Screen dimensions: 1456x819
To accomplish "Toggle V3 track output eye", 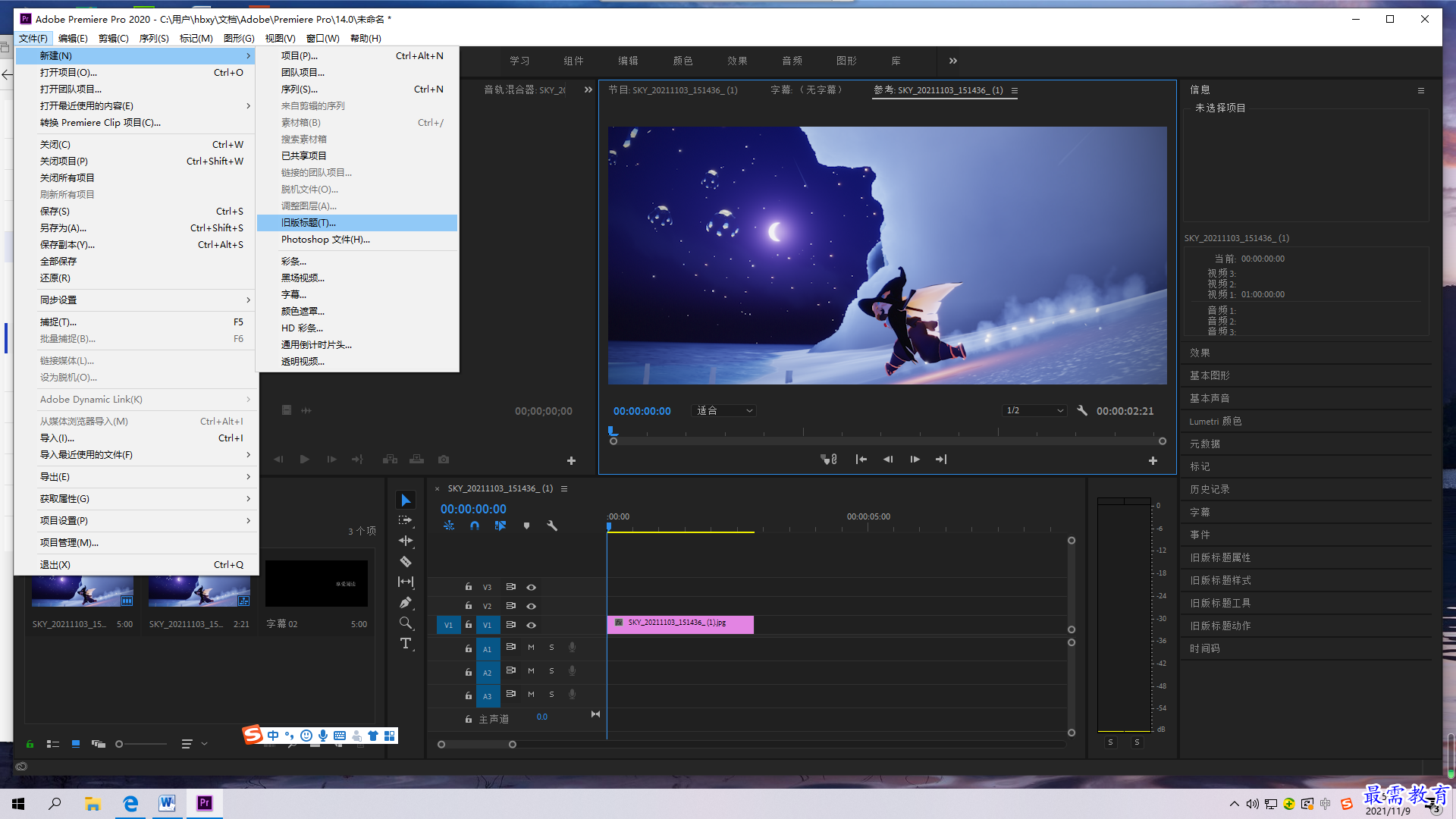I will 532,587.
